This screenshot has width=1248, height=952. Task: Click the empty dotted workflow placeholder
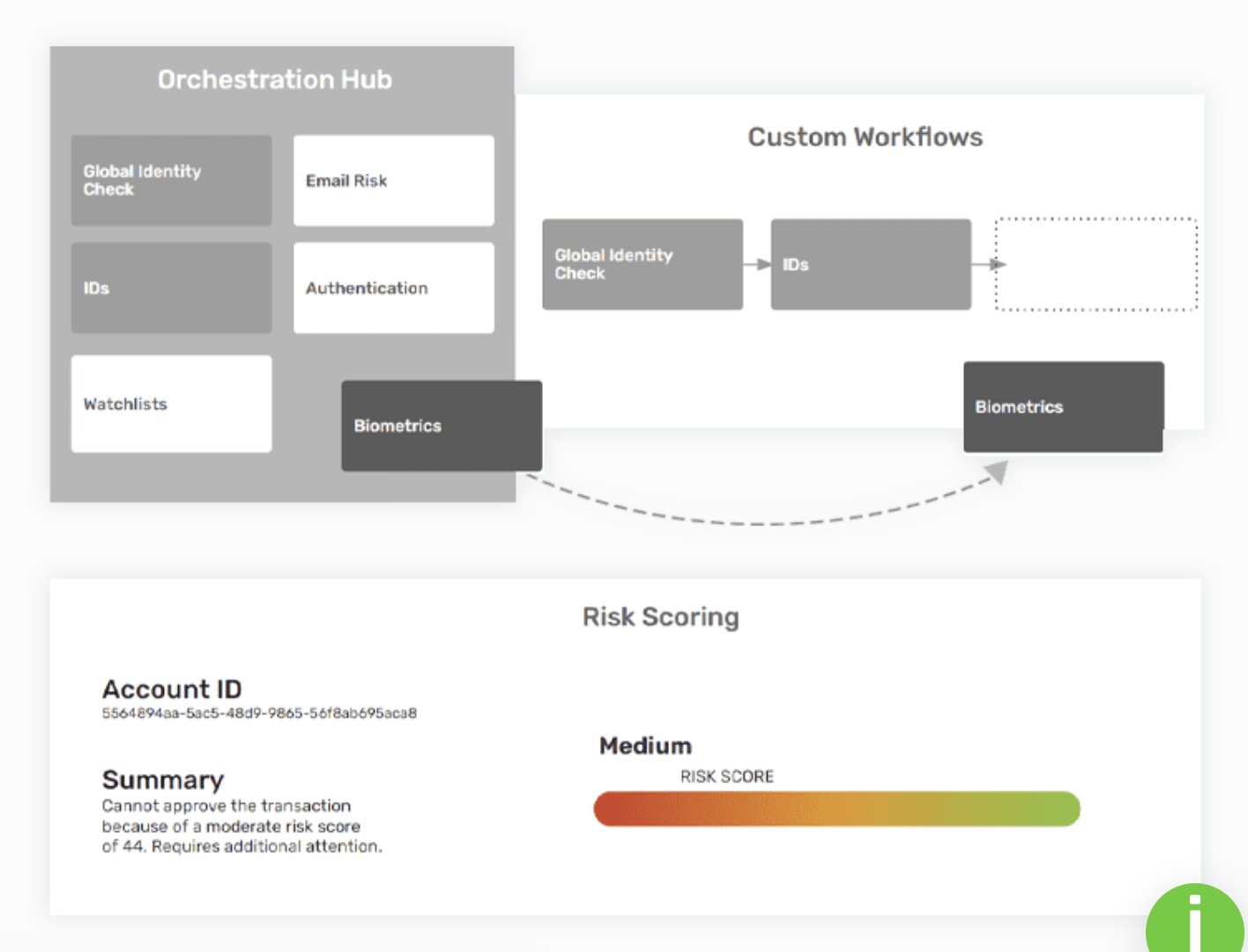[1096, 264]
